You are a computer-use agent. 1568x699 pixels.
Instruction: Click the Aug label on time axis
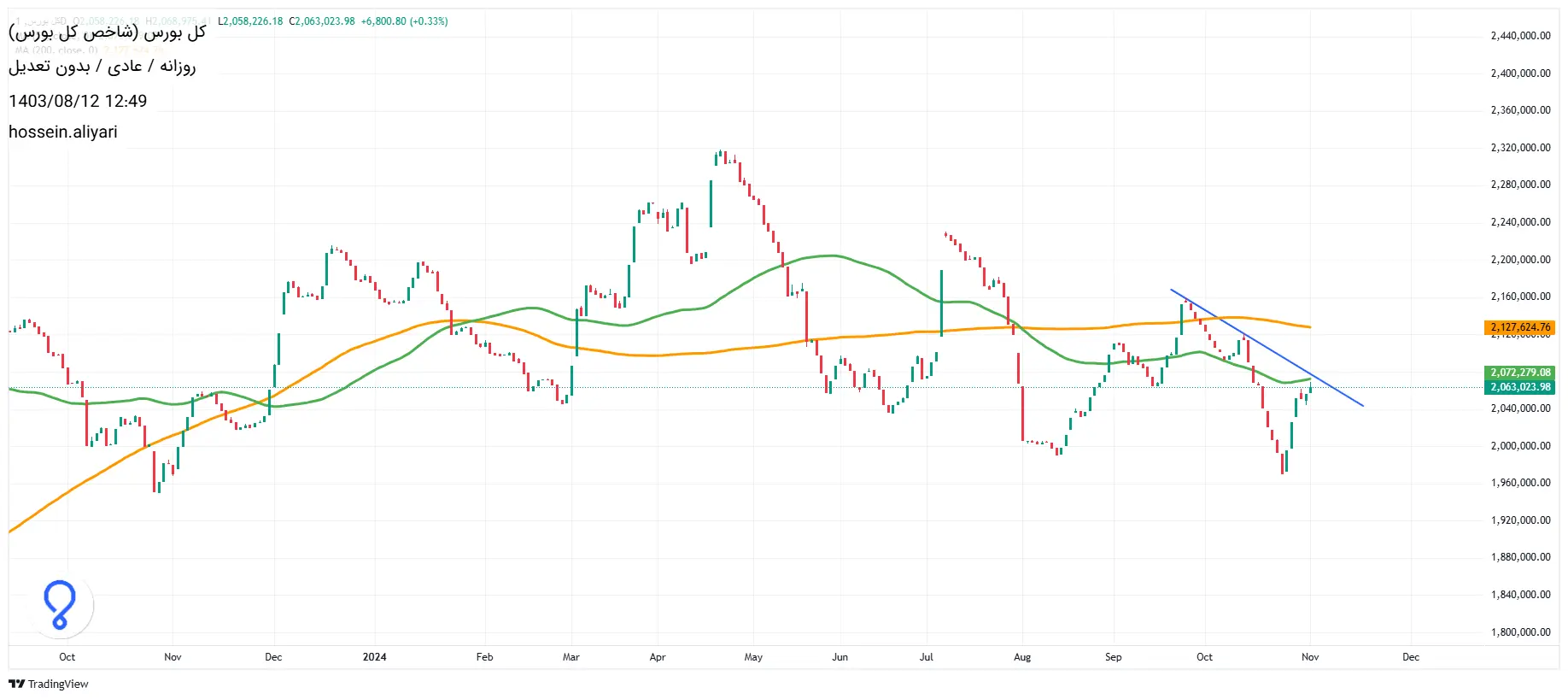(1022, 657)
